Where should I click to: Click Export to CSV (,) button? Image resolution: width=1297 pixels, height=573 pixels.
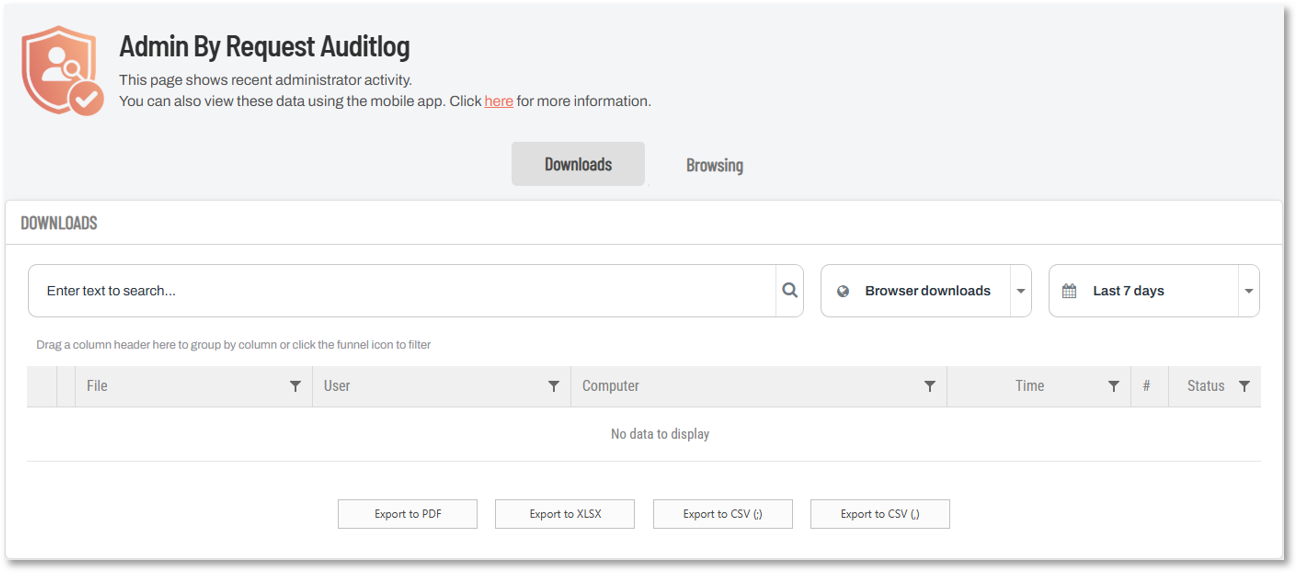click(880, 514)
